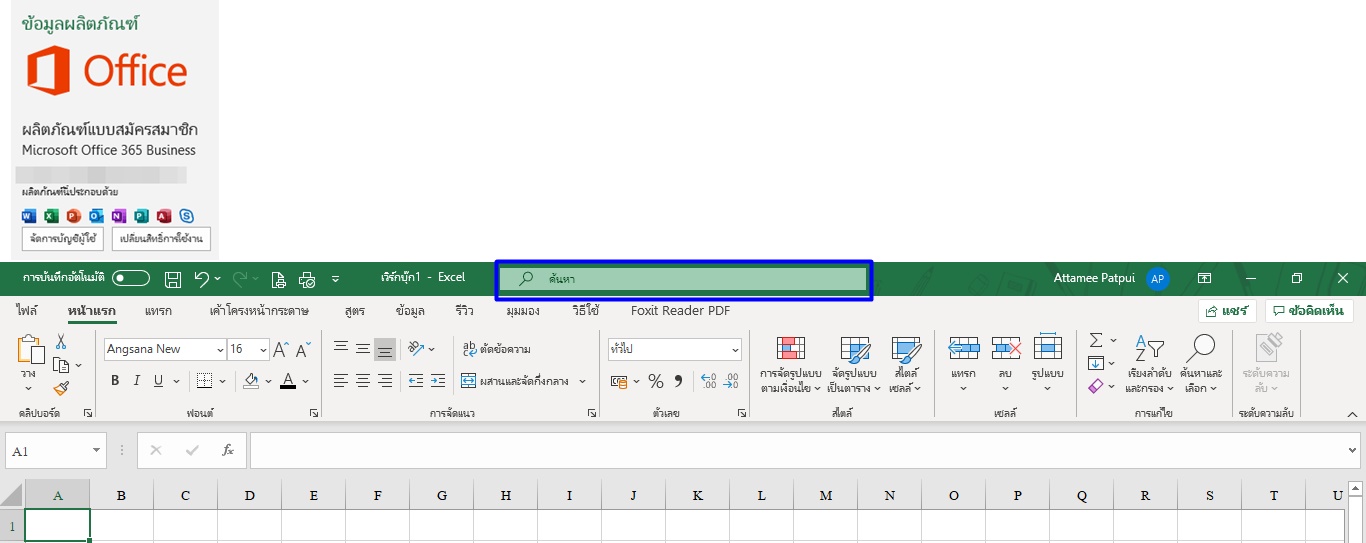1366x543 pixels.
Task: Toggle Bold formatting
Action: (x=115, y=381)
